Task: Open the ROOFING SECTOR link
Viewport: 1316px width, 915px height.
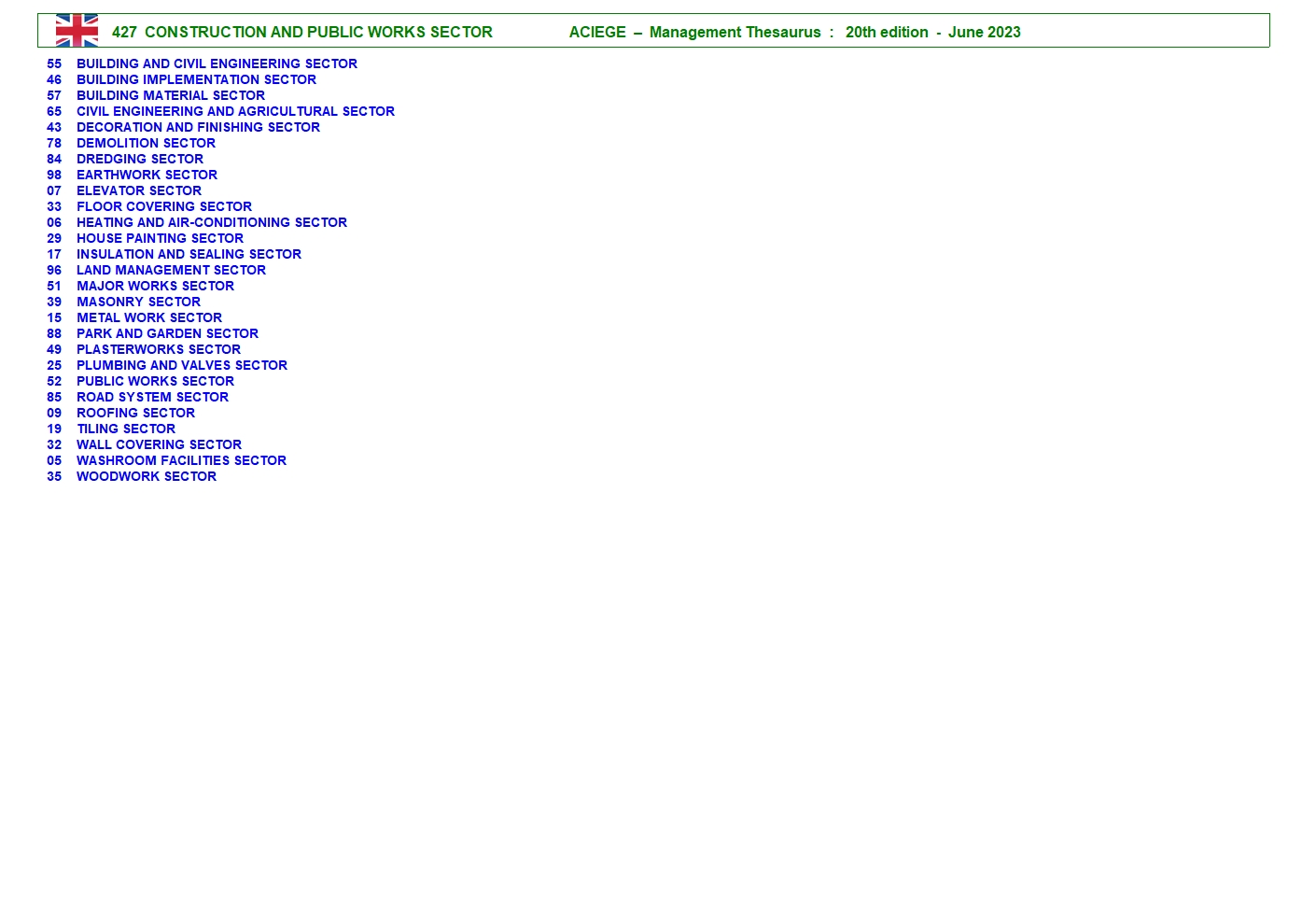Action: tap(135, 413)
